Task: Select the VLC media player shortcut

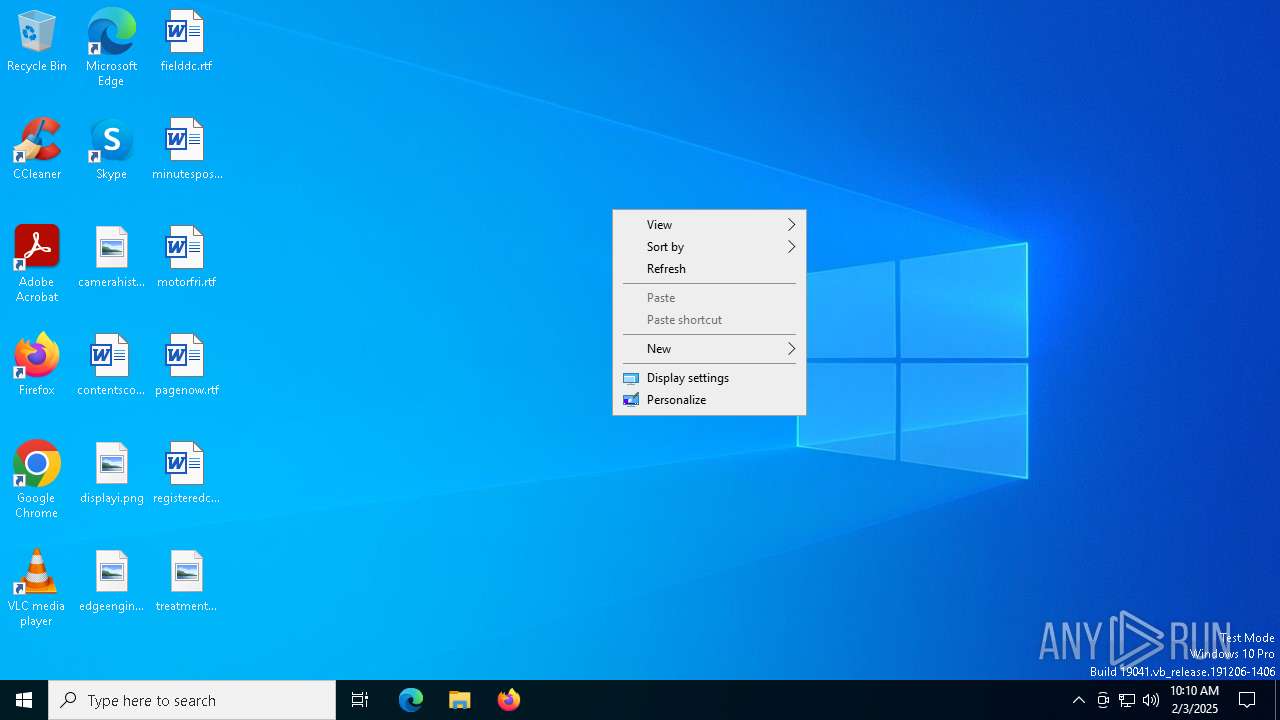Action: 37,588
